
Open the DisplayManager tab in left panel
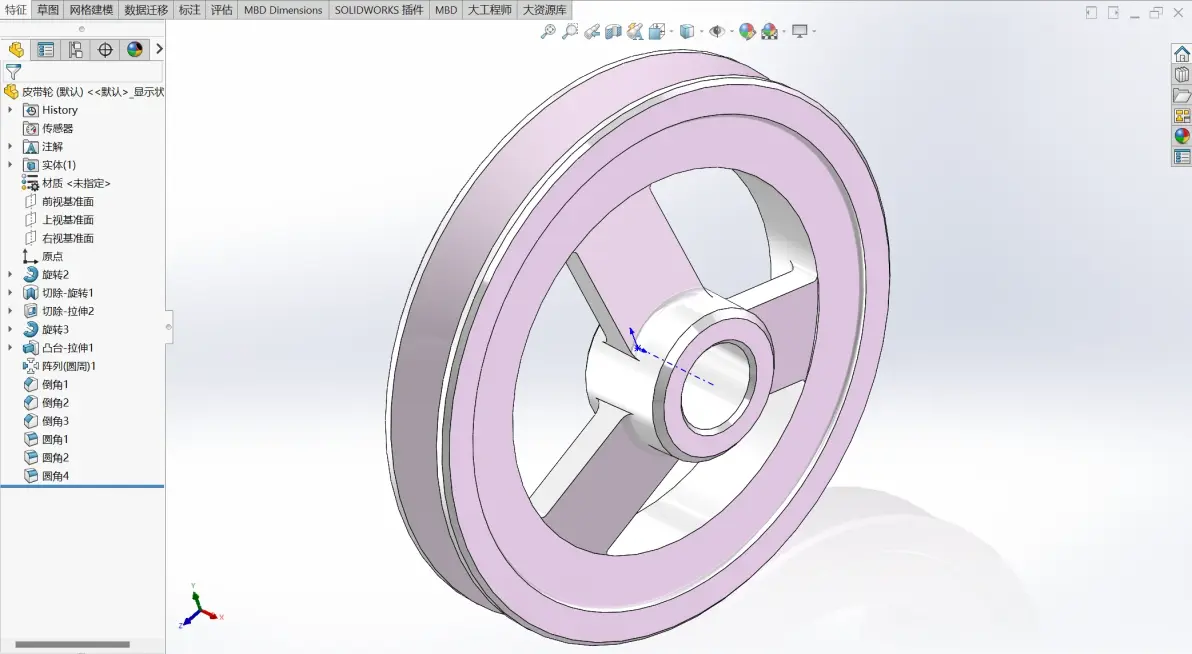pos(135,49)
